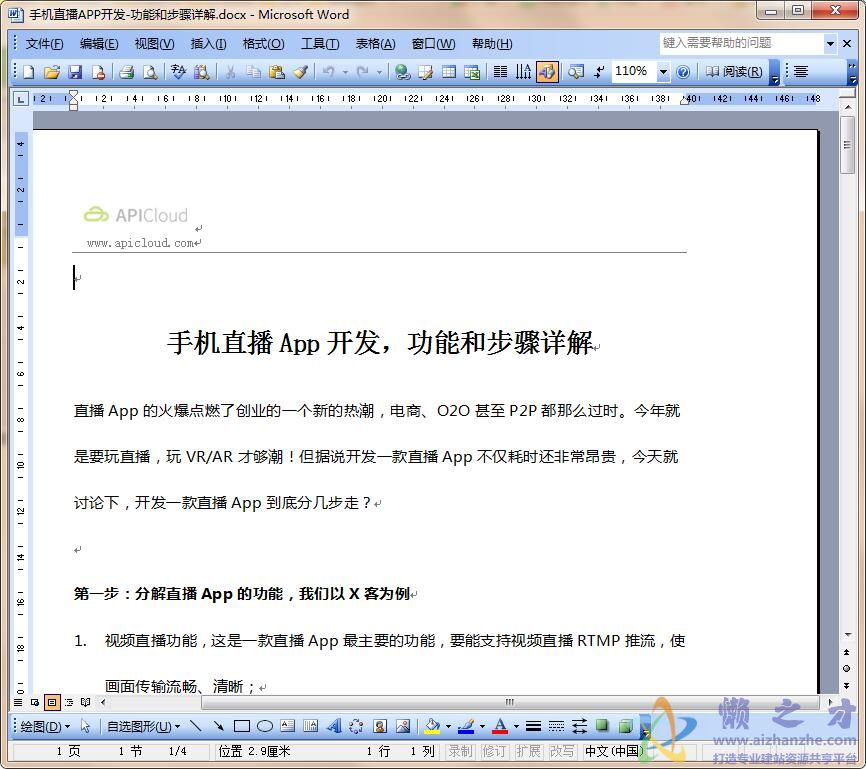The width and height of the screenshot is (866, 769).
Task: Open the 工具(T) menu
Action: (x=320, y=44)
